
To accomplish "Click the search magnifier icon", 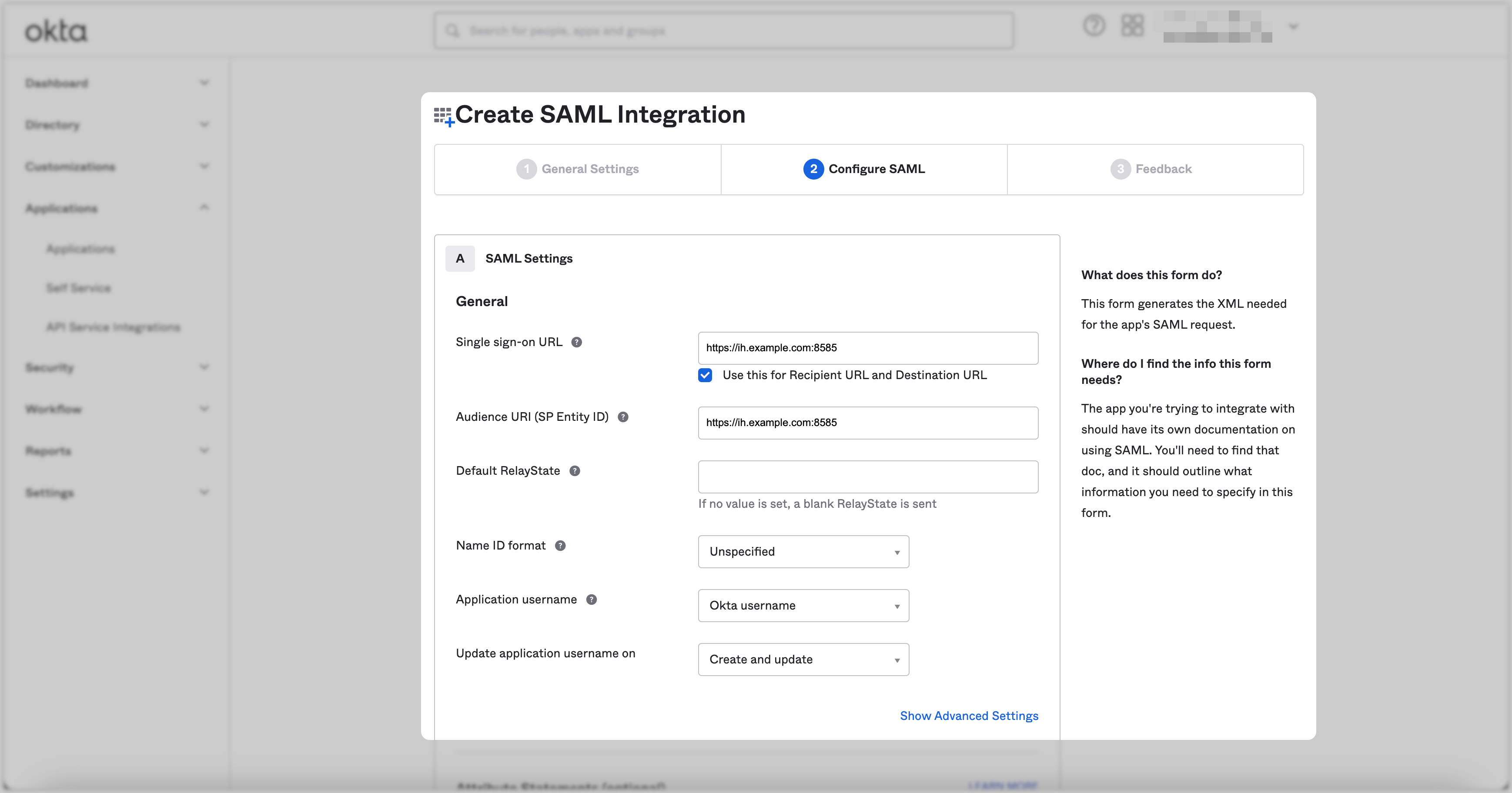I will pos(452,30).
